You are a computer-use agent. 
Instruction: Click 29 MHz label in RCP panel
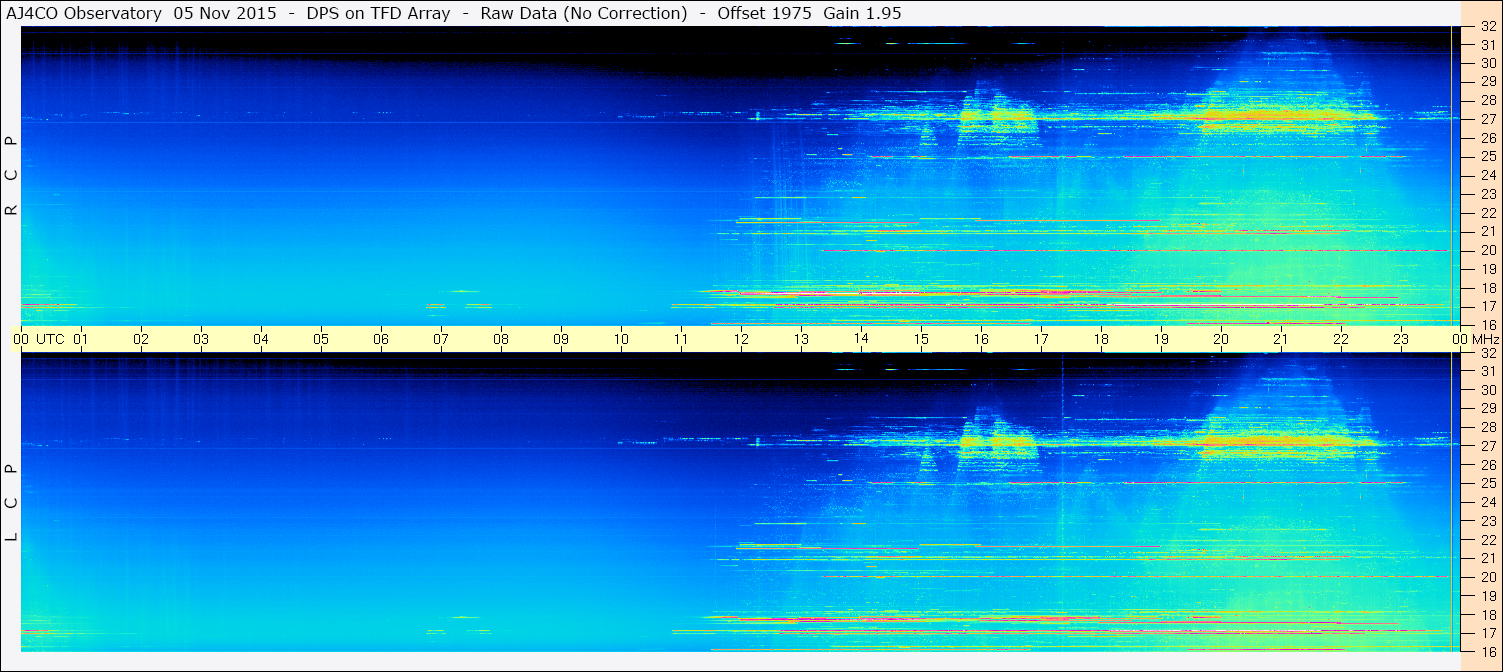pyautogui.click(x=1488, y=82)
